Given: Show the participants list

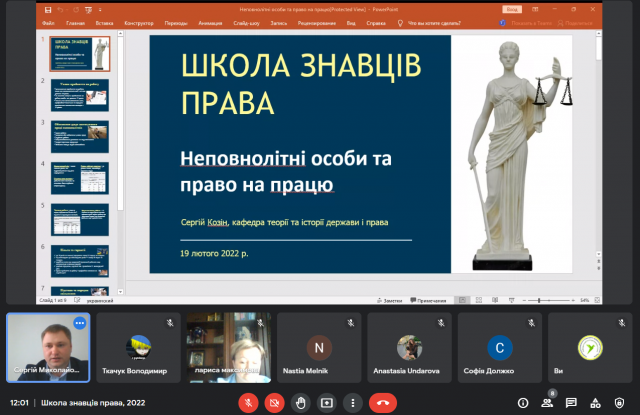Looking at the screenshot, I should [547, 402].
